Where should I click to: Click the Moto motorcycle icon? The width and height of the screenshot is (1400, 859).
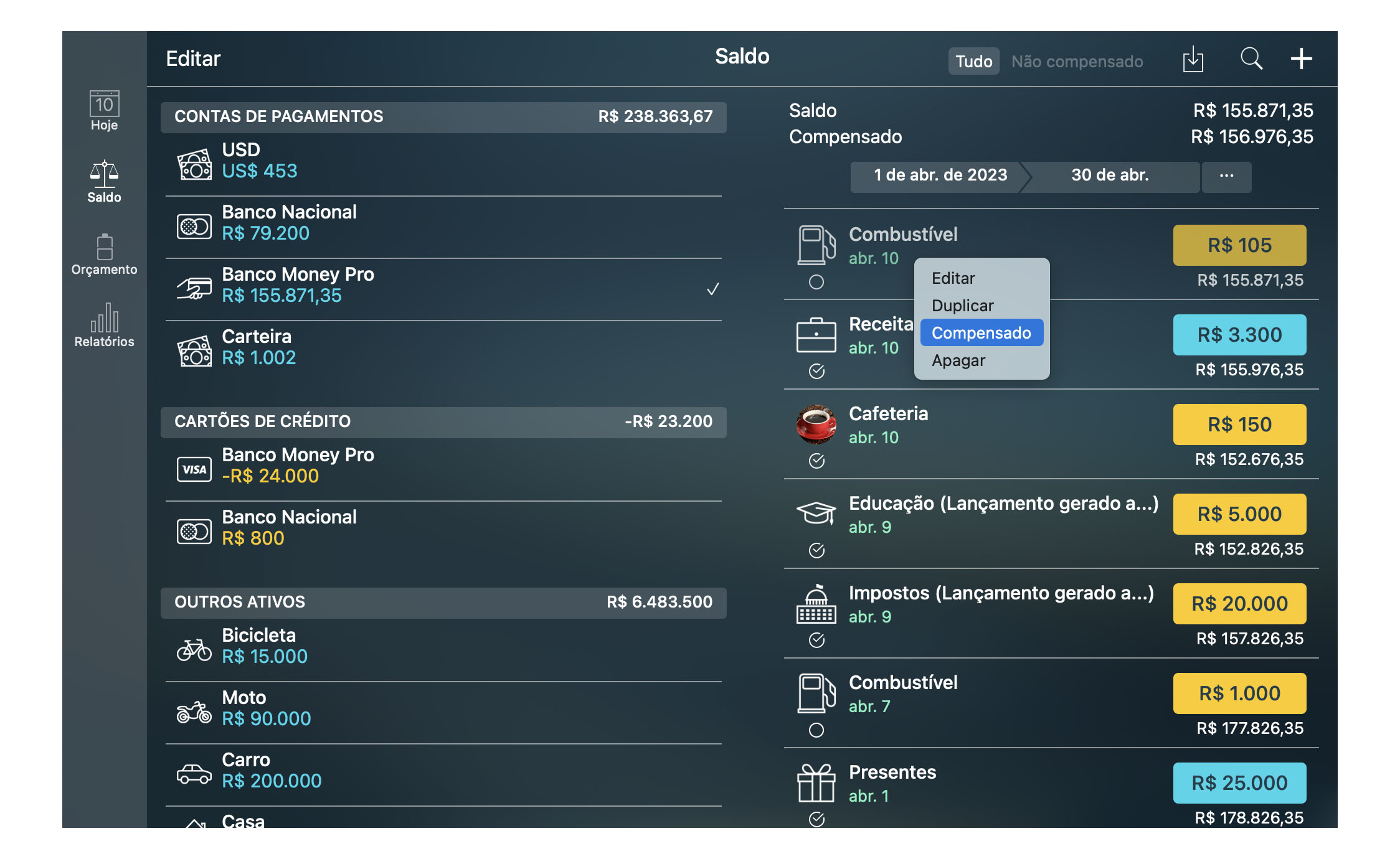[x=194, y=712]
